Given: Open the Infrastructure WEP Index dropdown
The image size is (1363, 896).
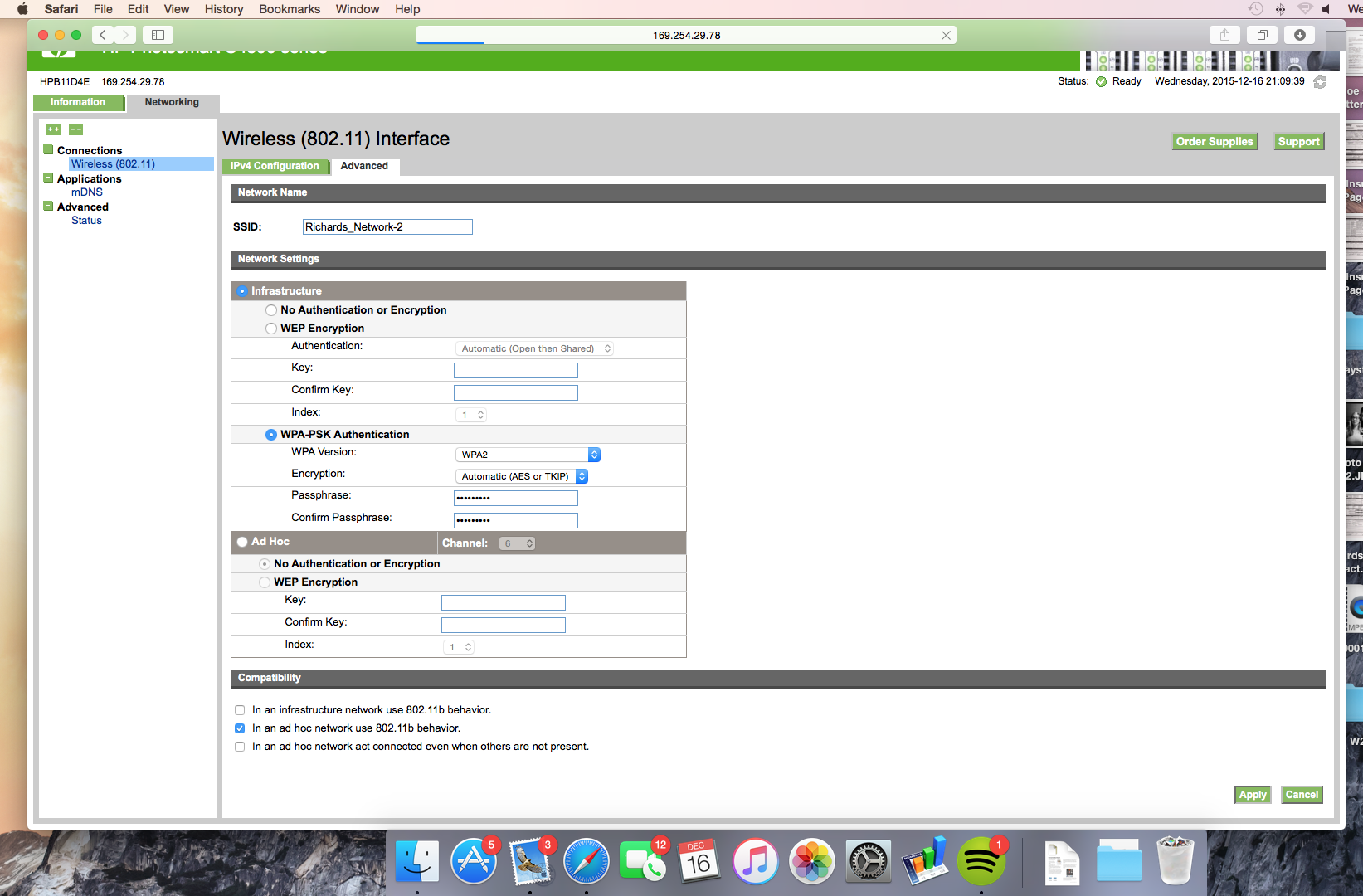Looking at the screenshot, I should (x=470, y=415).
